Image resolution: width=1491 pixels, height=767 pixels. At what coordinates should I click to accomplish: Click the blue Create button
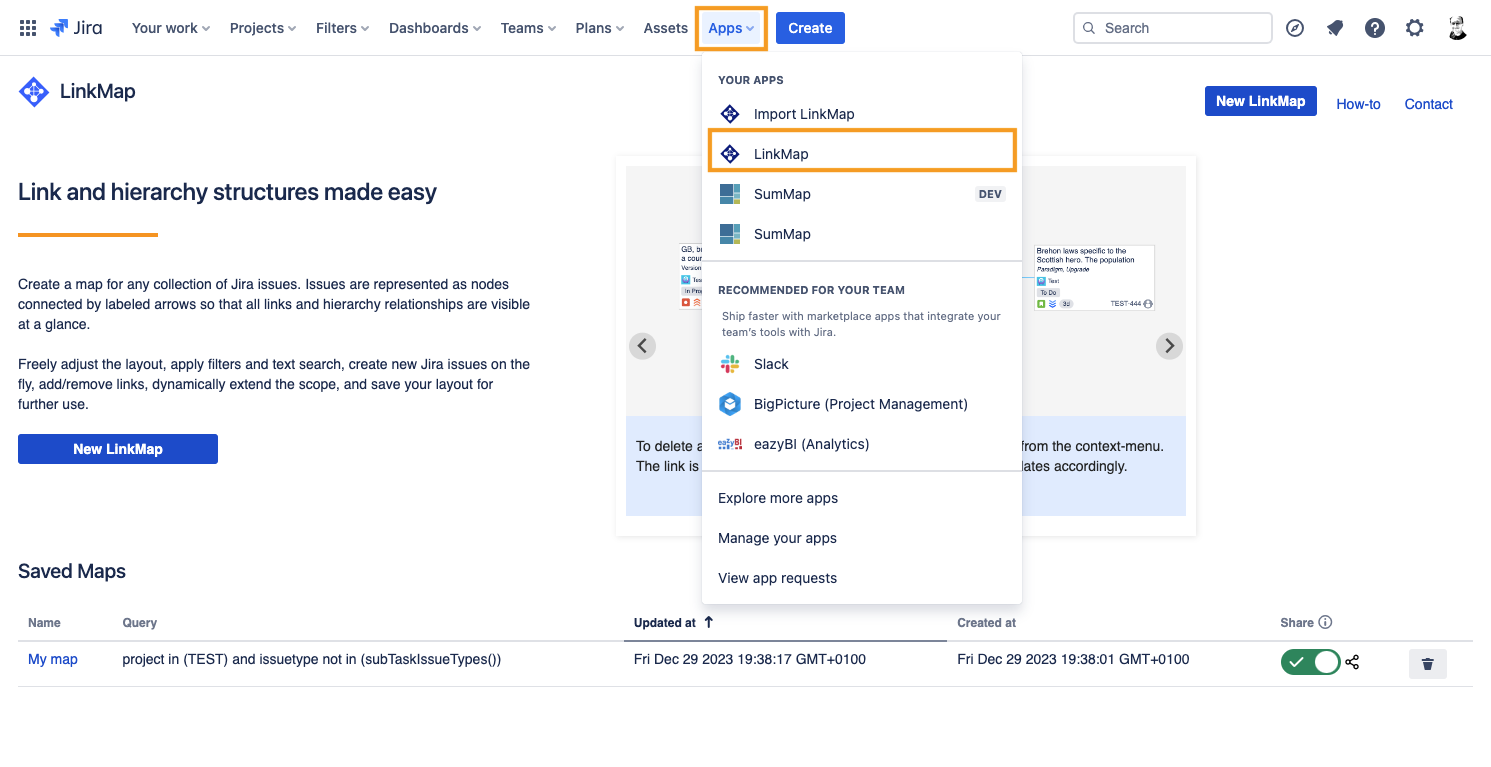[x=810, y=28]
